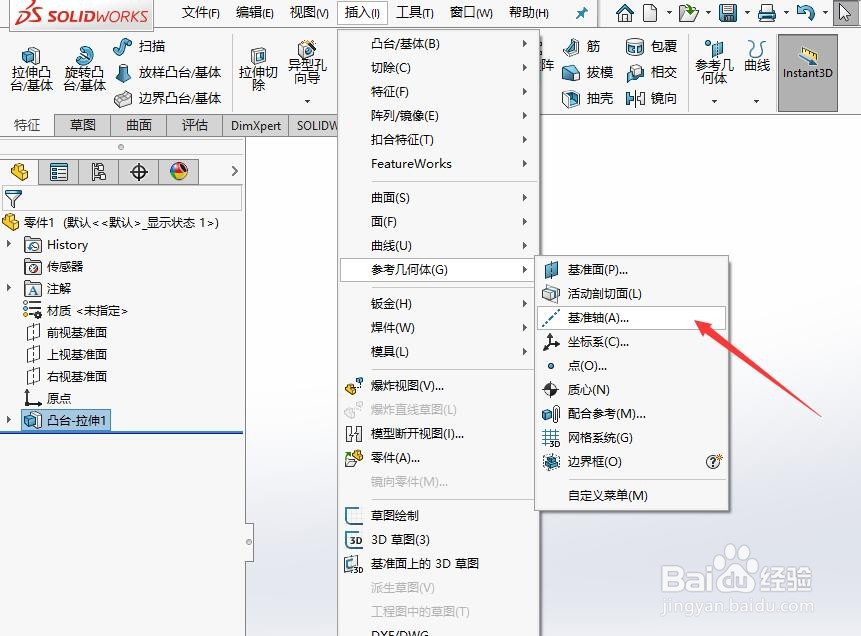This screenshot has width=861, height=636.
Task: Unpin the menu bar pushpin
Action: pos(581,13)
